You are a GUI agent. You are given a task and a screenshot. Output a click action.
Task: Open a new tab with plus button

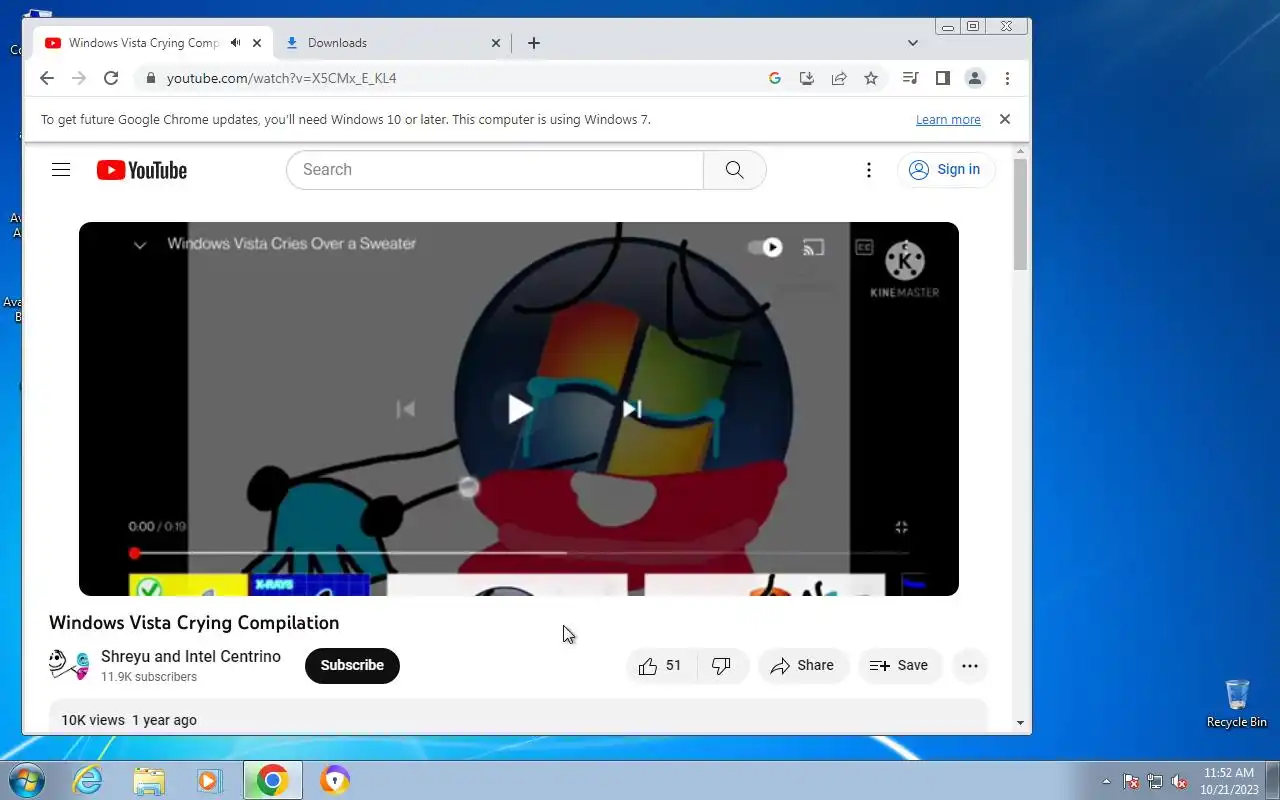pos(534,43)
